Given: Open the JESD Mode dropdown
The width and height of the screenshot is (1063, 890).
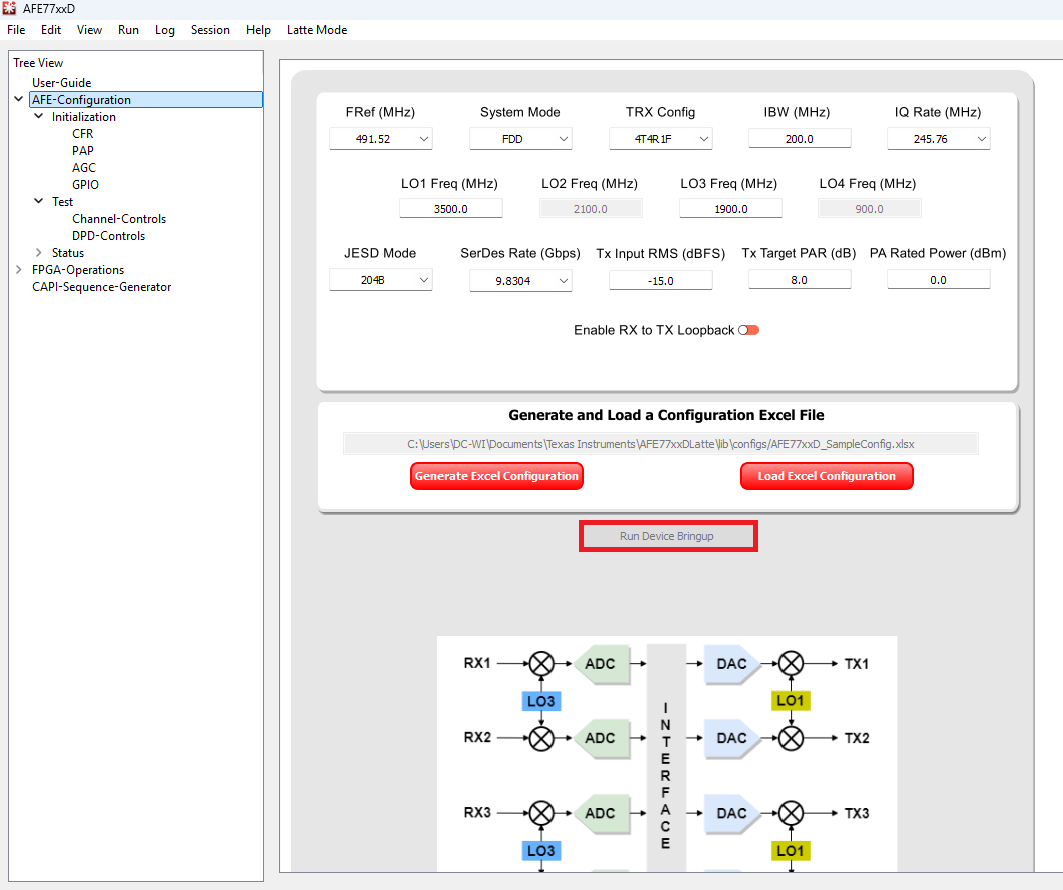Looking at the screenshot, I should tap(381, 281).
